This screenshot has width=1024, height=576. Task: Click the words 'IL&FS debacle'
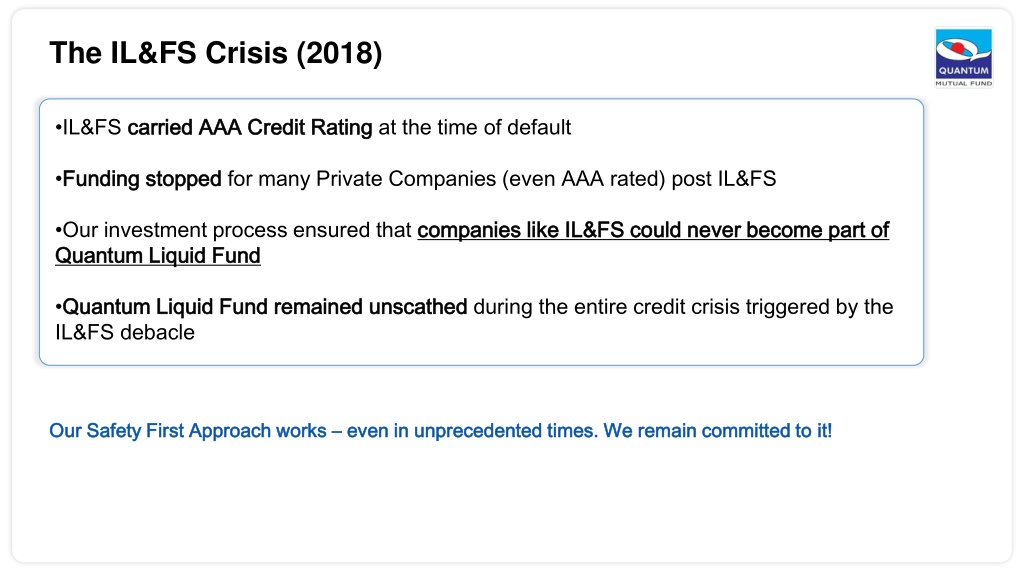point(125,332)
